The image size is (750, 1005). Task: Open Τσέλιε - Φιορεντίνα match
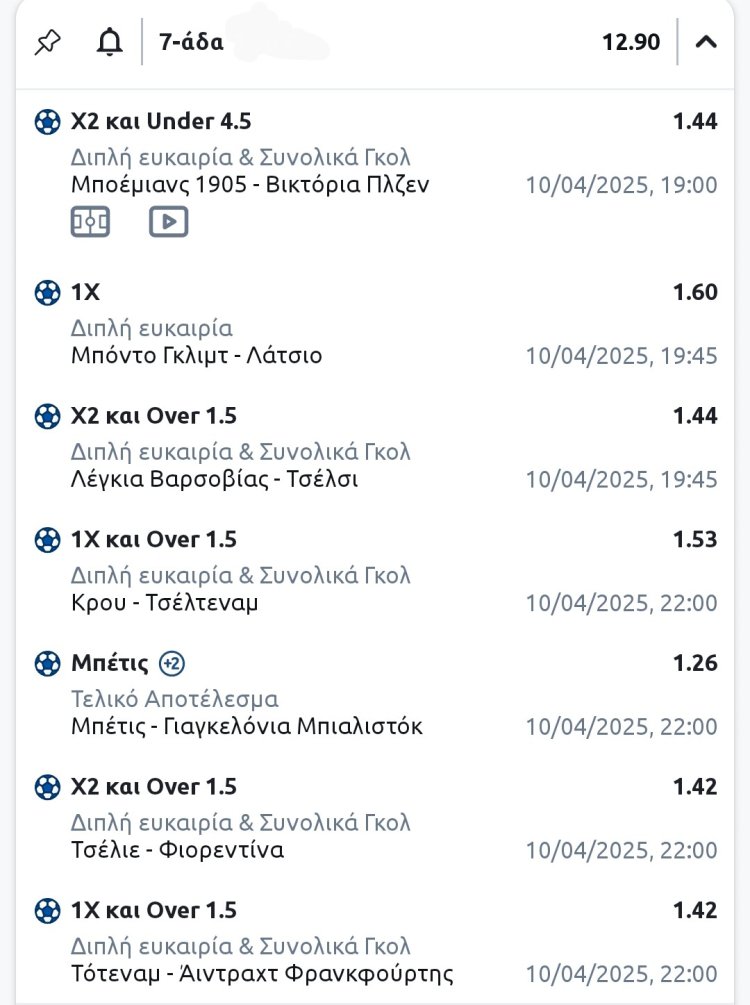pyautogui.click(x=178, y=850)
